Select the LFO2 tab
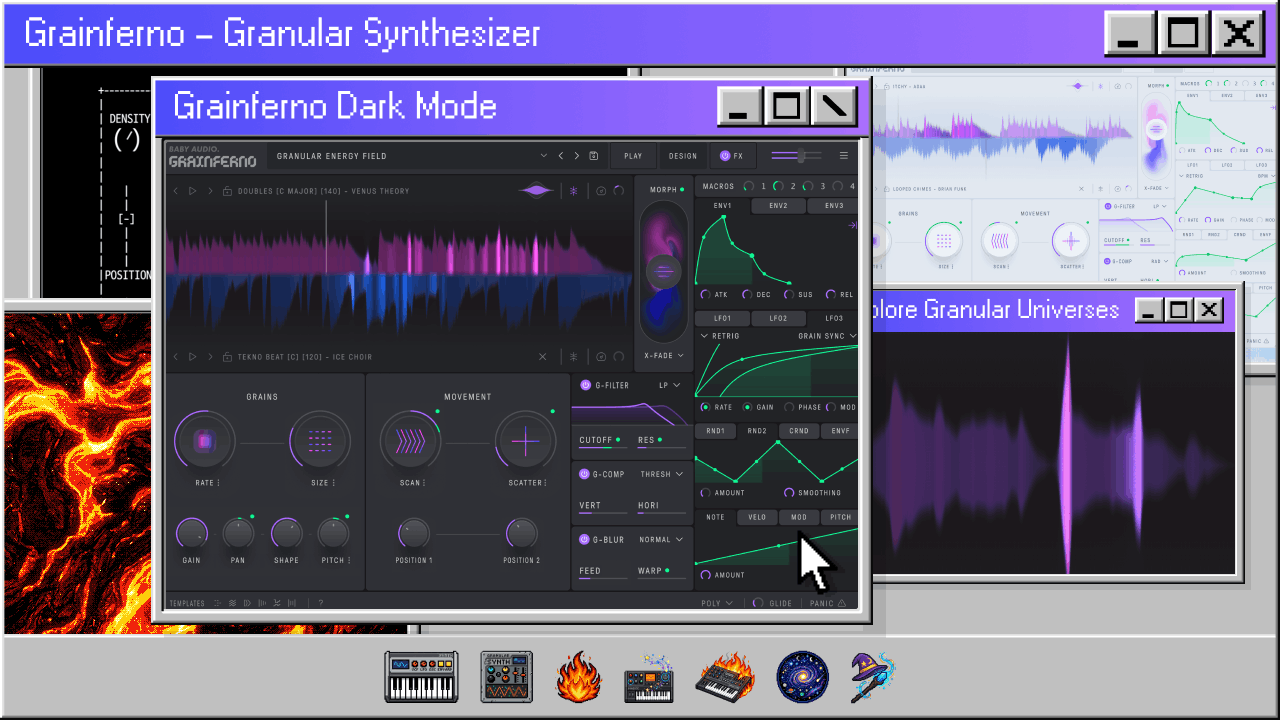The image size is (1280, 720). pyautogui.click(x=778, y=319)
